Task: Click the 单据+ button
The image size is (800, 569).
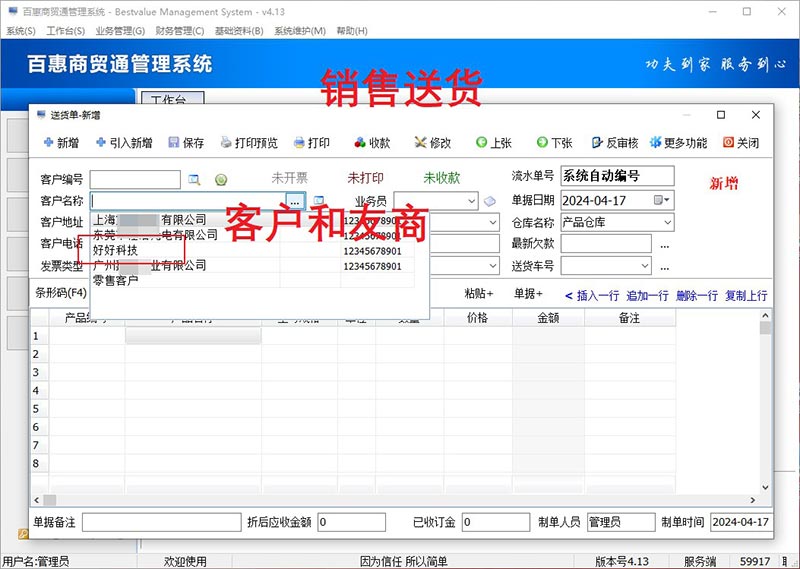Action: [528, 293]
